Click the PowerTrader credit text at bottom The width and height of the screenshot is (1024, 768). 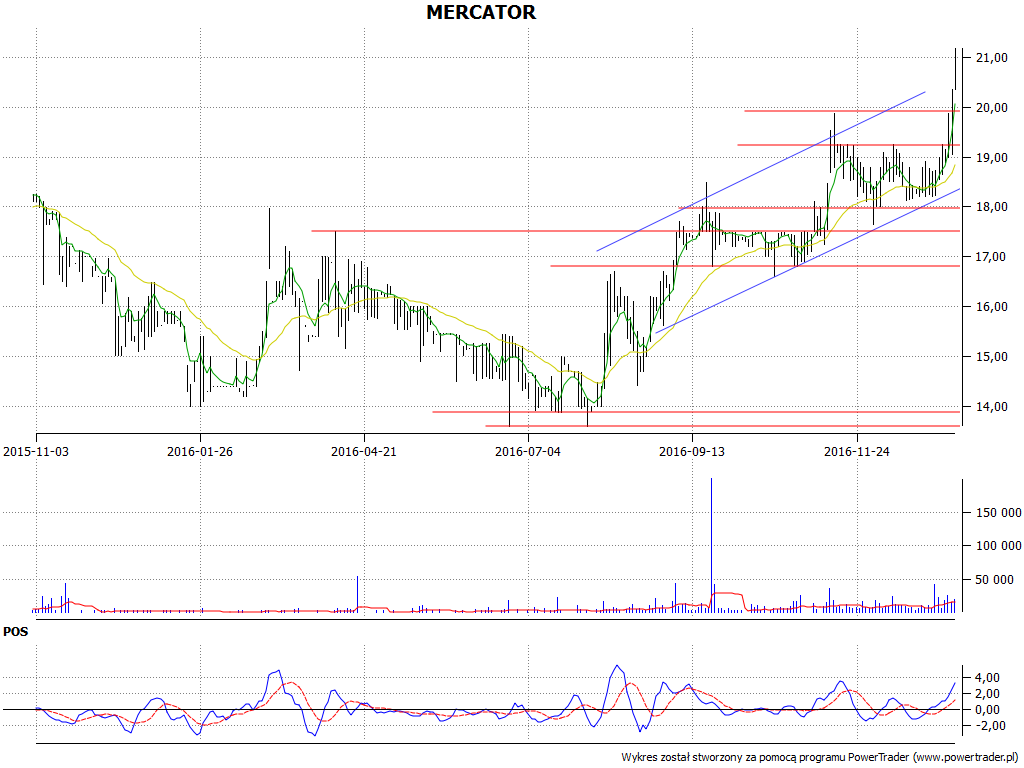(x=820, y=757)
